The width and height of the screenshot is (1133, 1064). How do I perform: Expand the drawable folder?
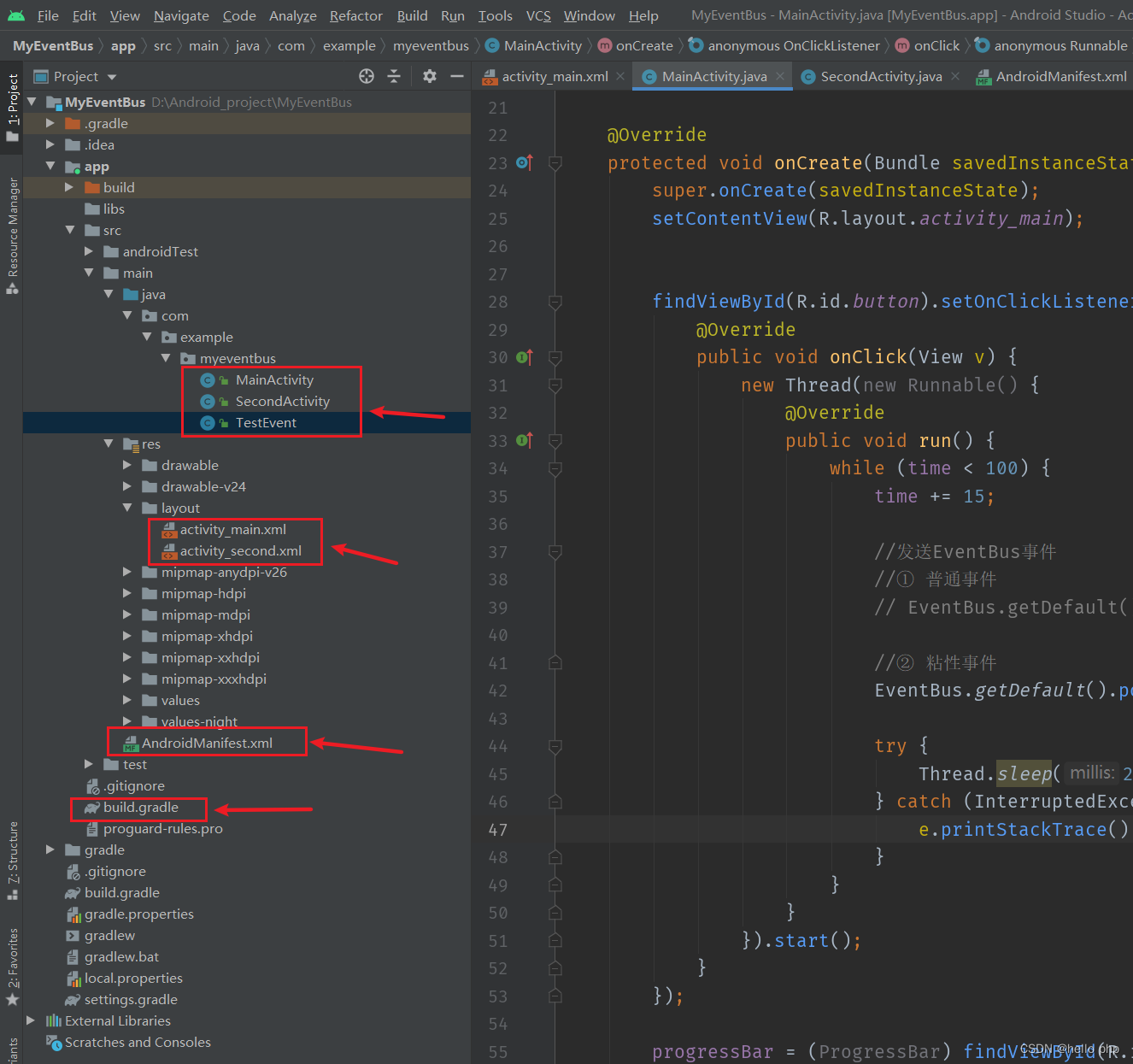(x=127, y=465)
